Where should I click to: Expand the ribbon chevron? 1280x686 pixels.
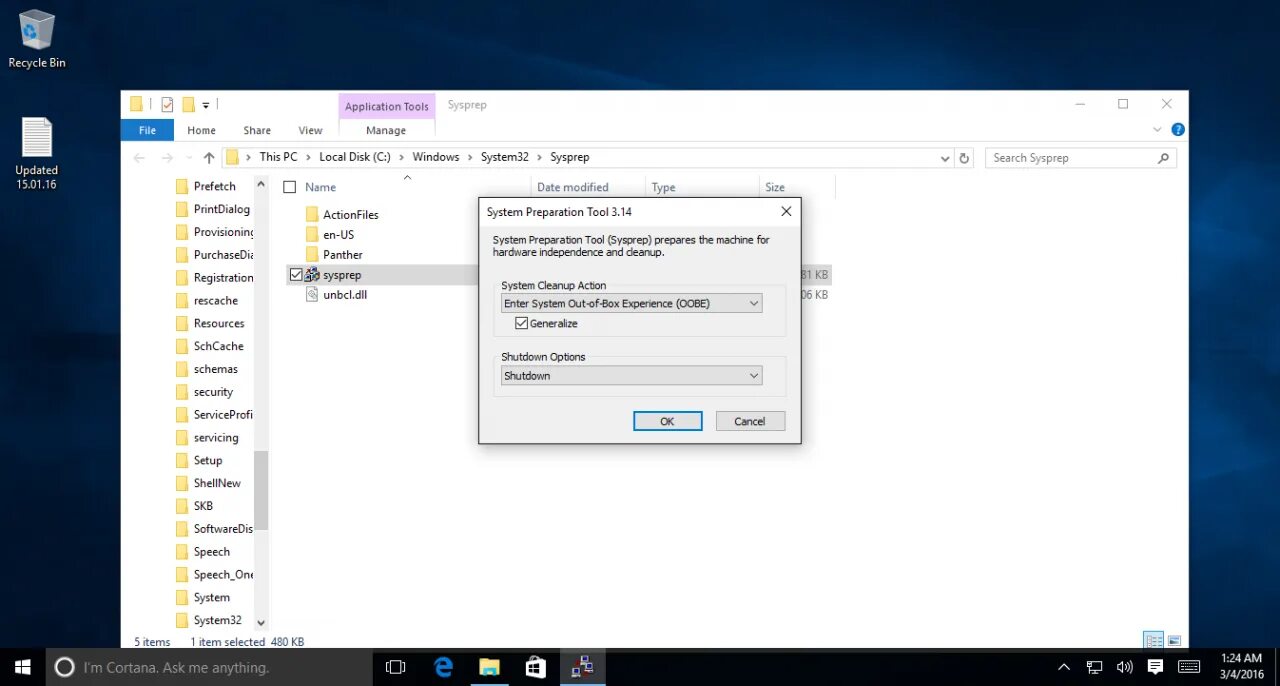point(1159,130)
